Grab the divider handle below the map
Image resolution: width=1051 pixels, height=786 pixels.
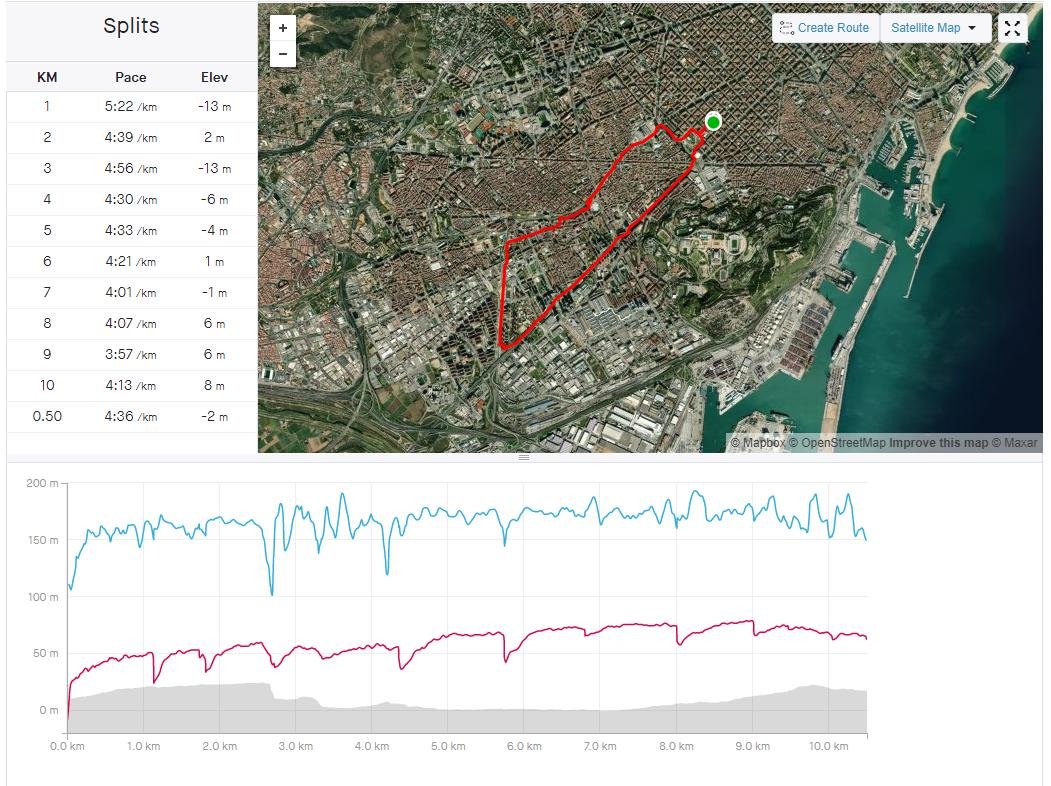(x=524, y=457)
